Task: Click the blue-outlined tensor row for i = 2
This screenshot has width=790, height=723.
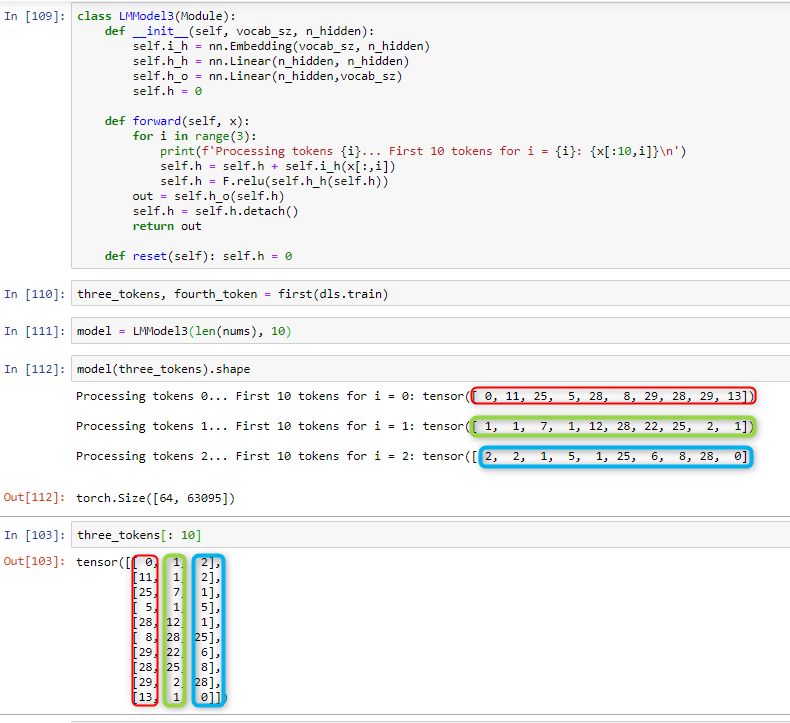Action: pos(615,457)
